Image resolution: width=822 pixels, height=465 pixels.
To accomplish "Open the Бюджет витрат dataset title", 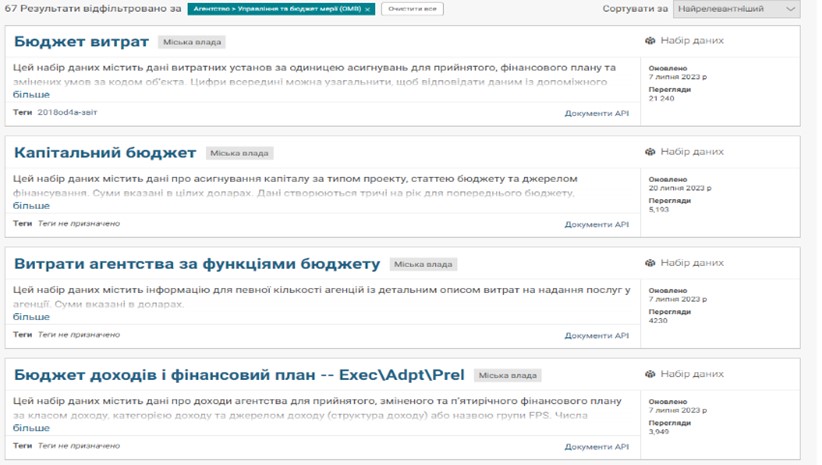I will pyautogui.click(x=81, y=41).
